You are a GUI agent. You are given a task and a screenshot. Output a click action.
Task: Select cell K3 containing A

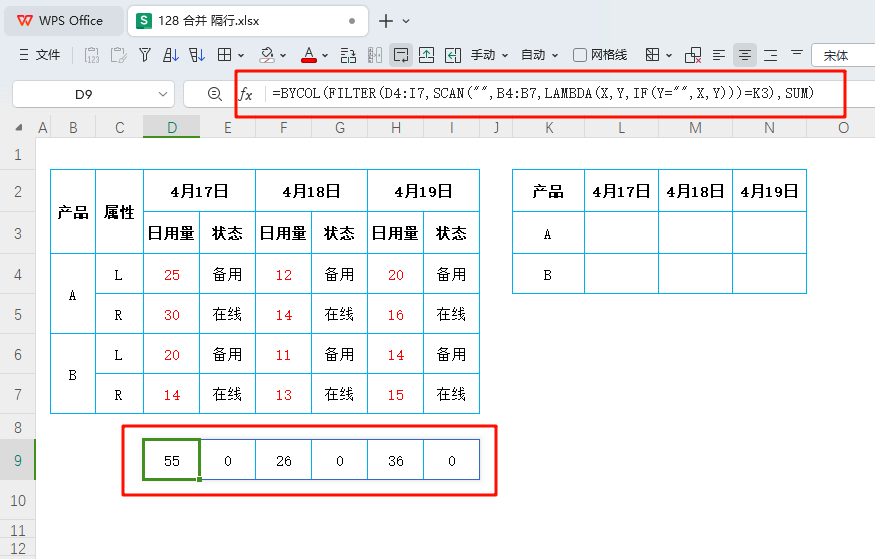coord(549,234)
